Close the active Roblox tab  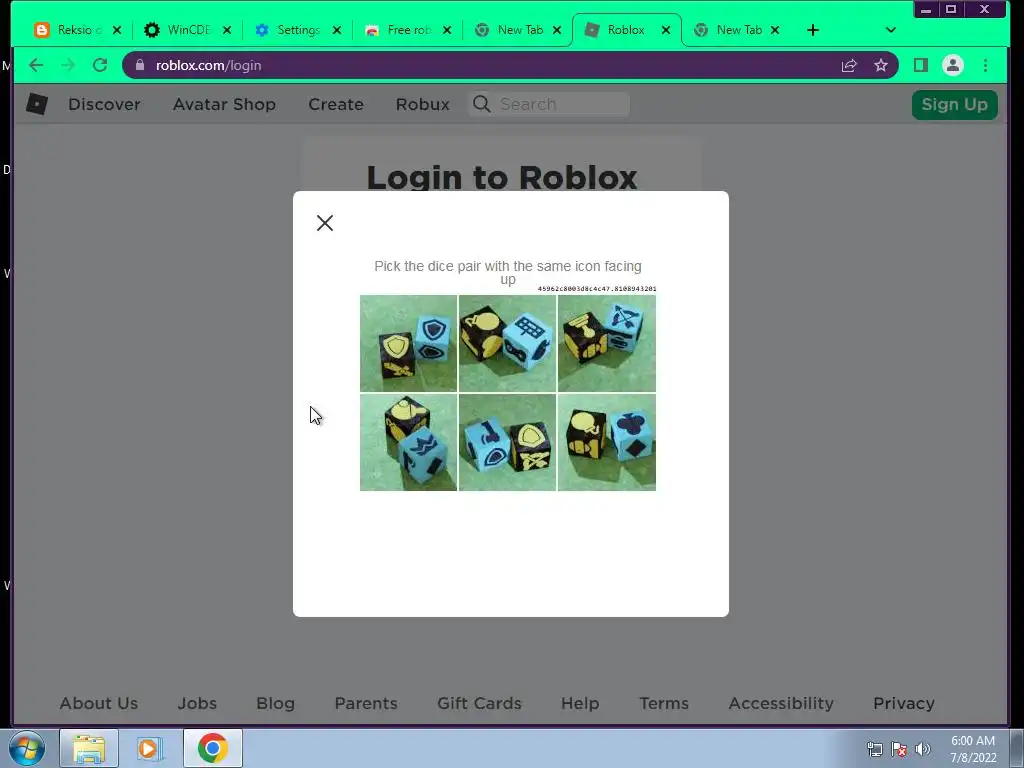click(665, 30)
